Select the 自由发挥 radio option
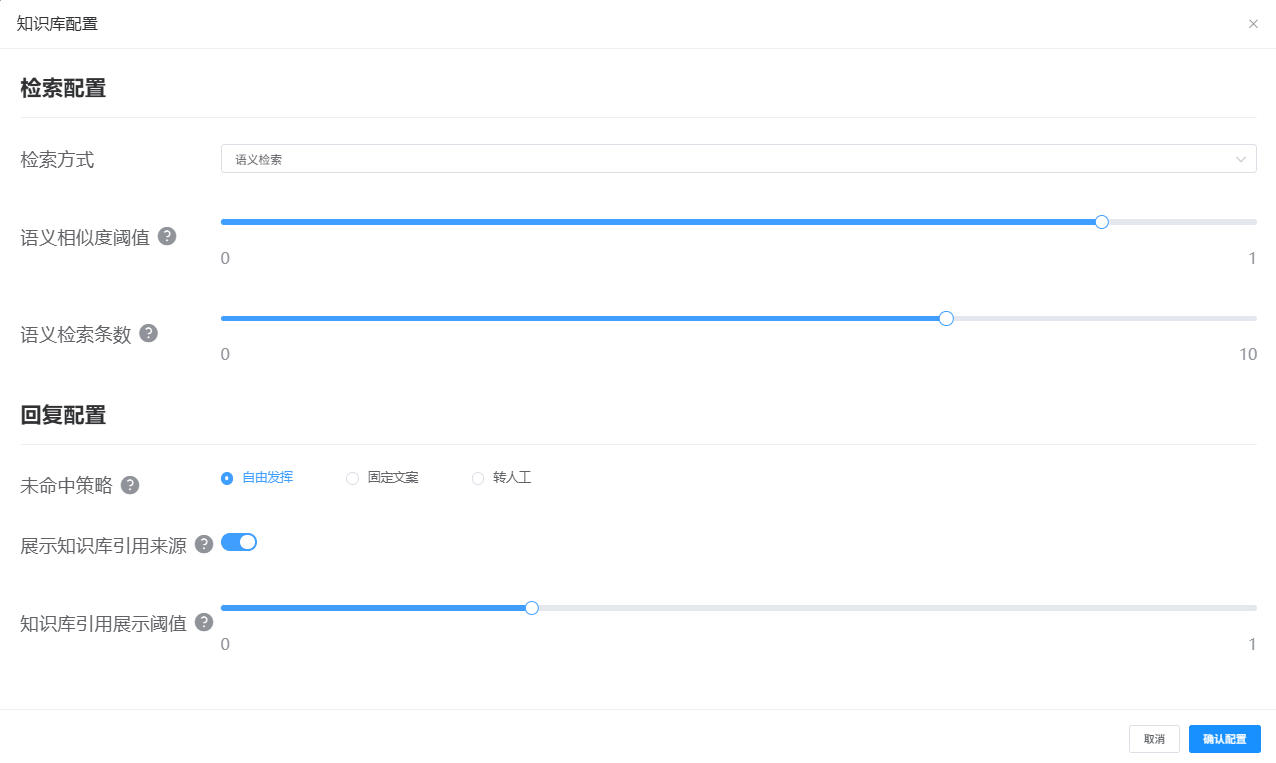The height and width of the screenshot is (763, 1276). point(227,478)
